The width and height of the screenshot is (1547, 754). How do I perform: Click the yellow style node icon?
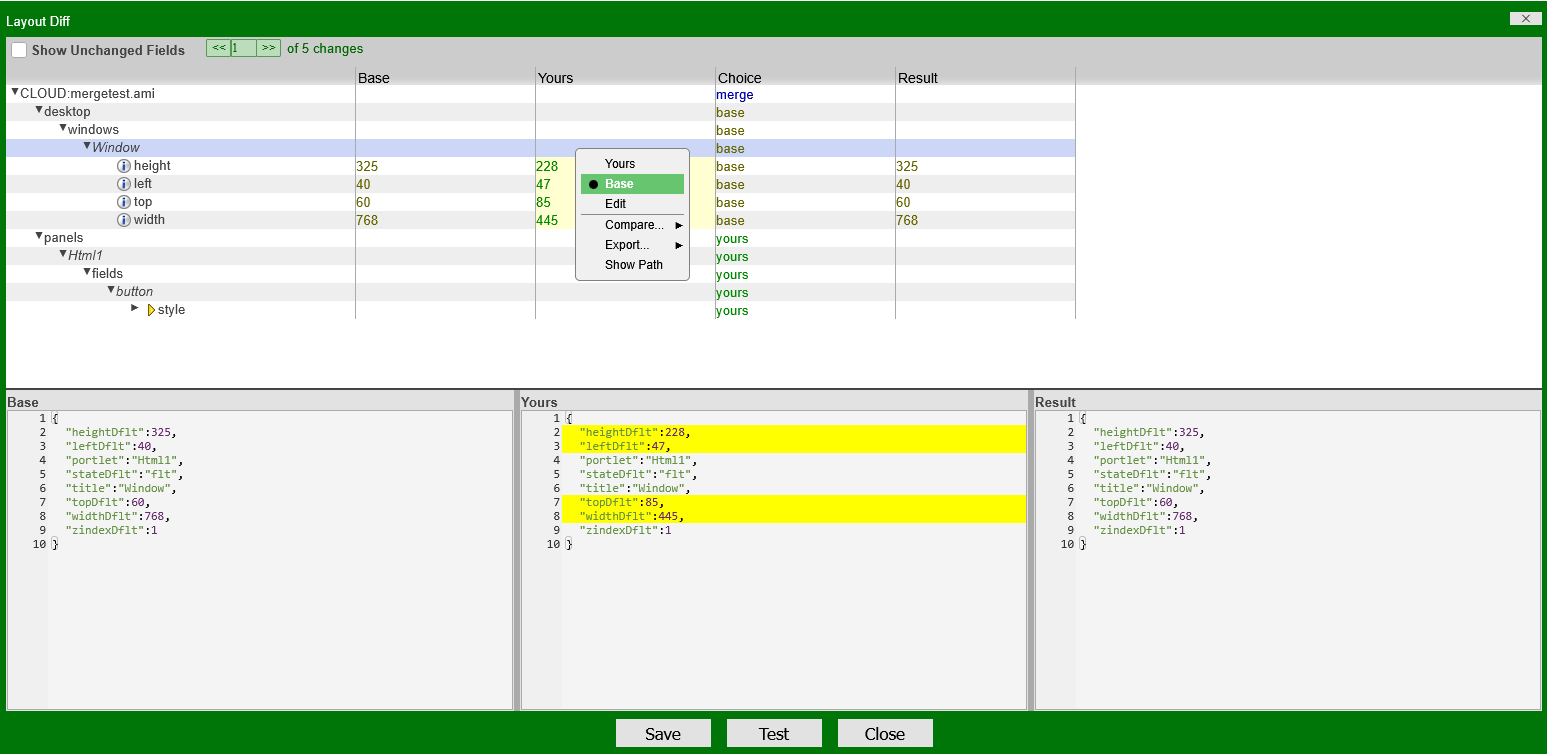[x=151, y=309]
